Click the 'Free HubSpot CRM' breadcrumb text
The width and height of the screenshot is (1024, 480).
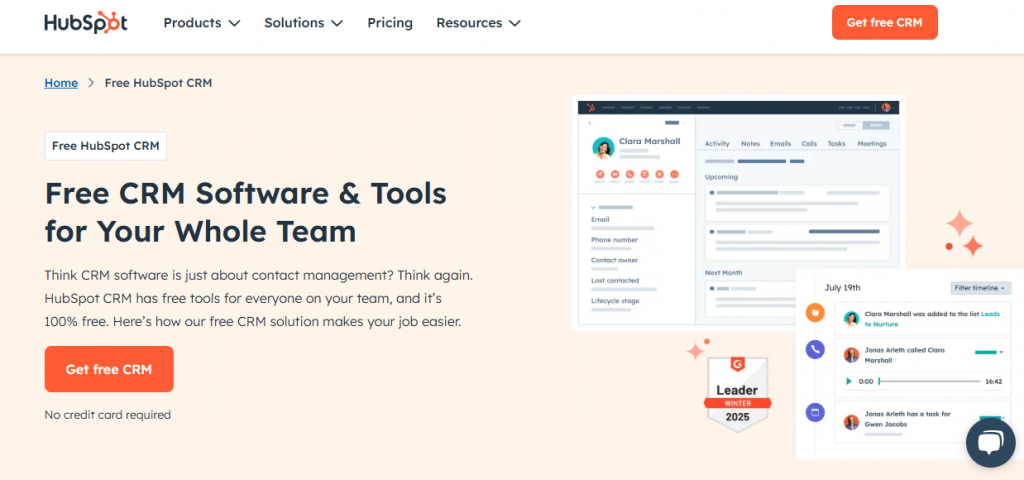pyautogui.click(x=158, y=83)
